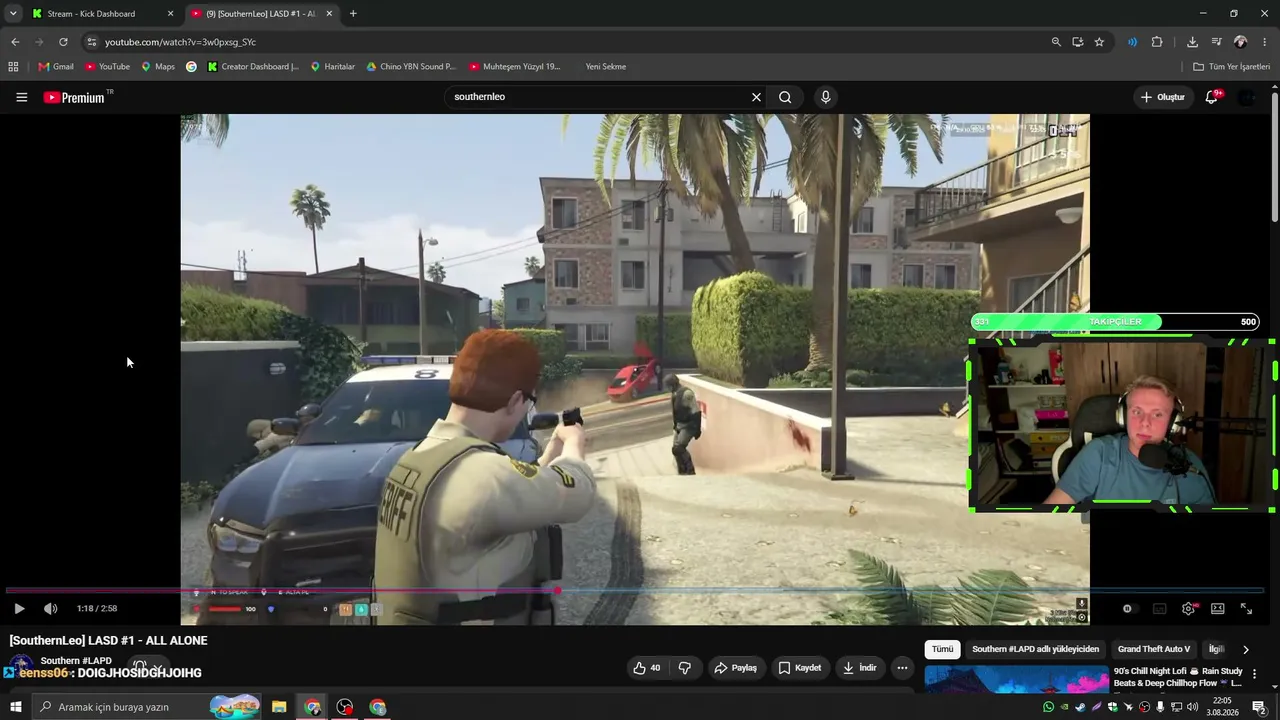Save the video with Kaydet
This screenshot has height=720, width=1280.
[800, 668]
